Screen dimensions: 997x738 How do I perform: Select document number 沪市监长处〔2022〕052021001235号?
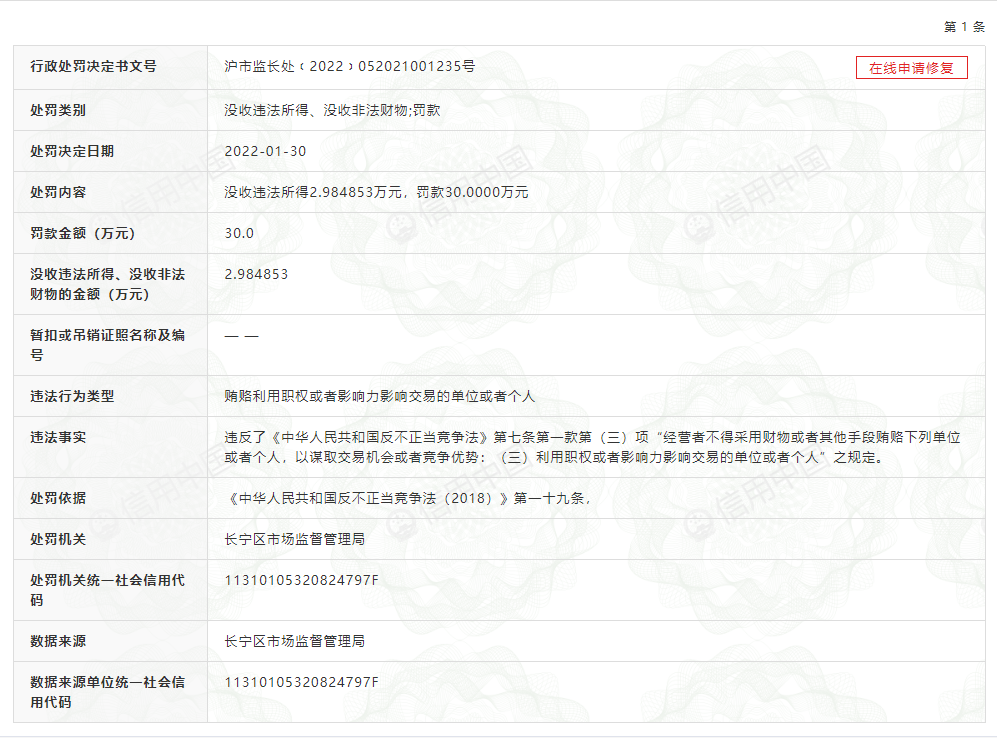(x=350, y=67)
